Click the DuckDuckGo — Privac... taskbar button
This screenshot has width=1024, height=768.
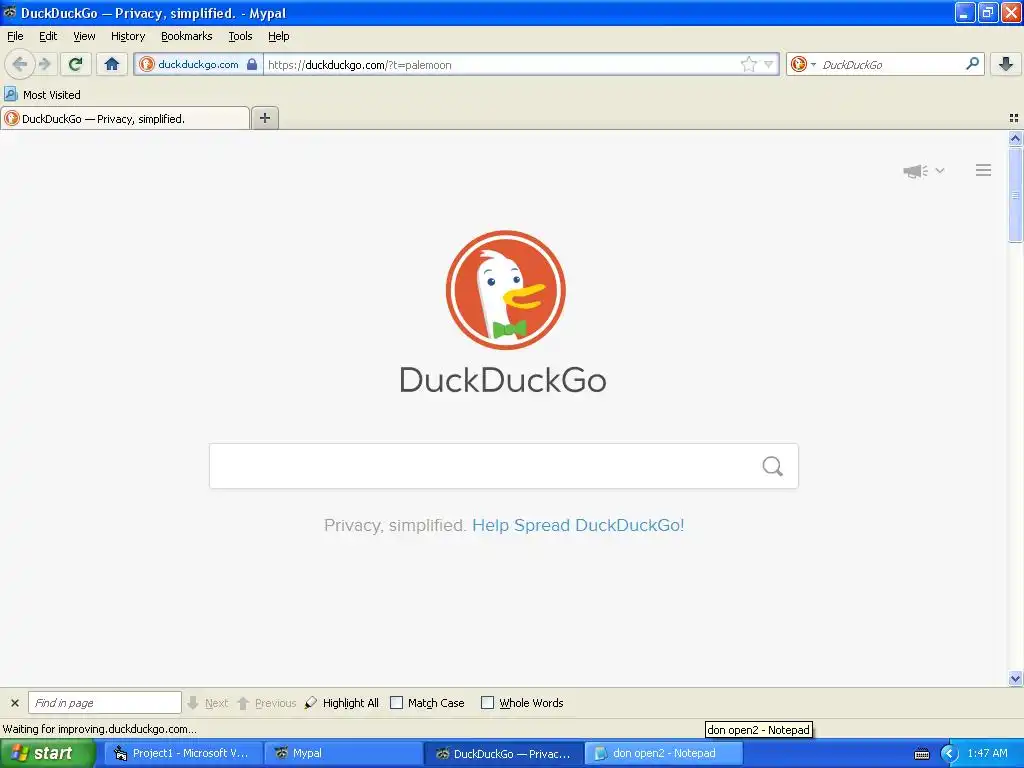pyautogui.click(x=504, y=753)
